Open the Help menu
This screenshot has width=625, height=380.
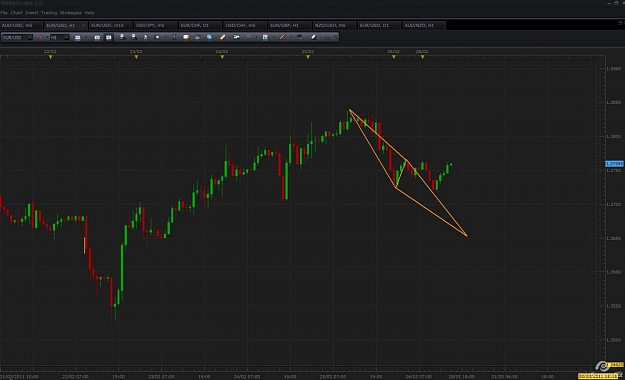point(89,13)
